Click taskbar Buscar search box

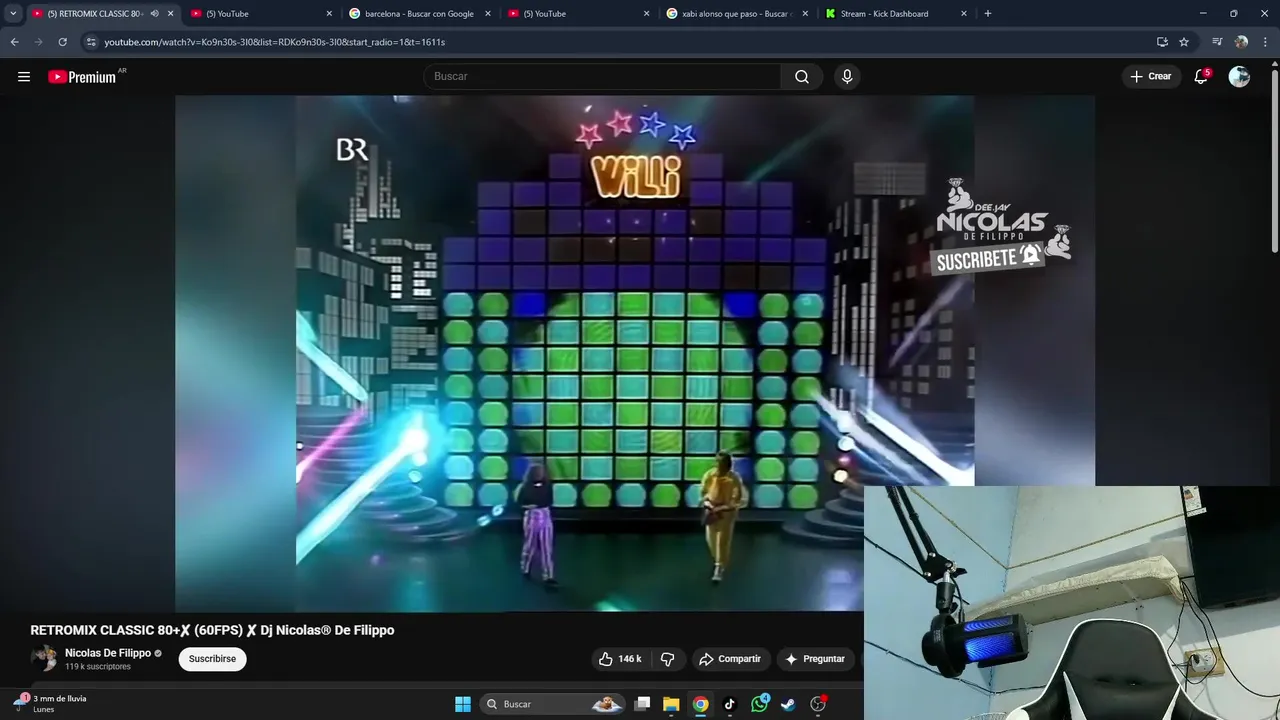click(554, 704)
